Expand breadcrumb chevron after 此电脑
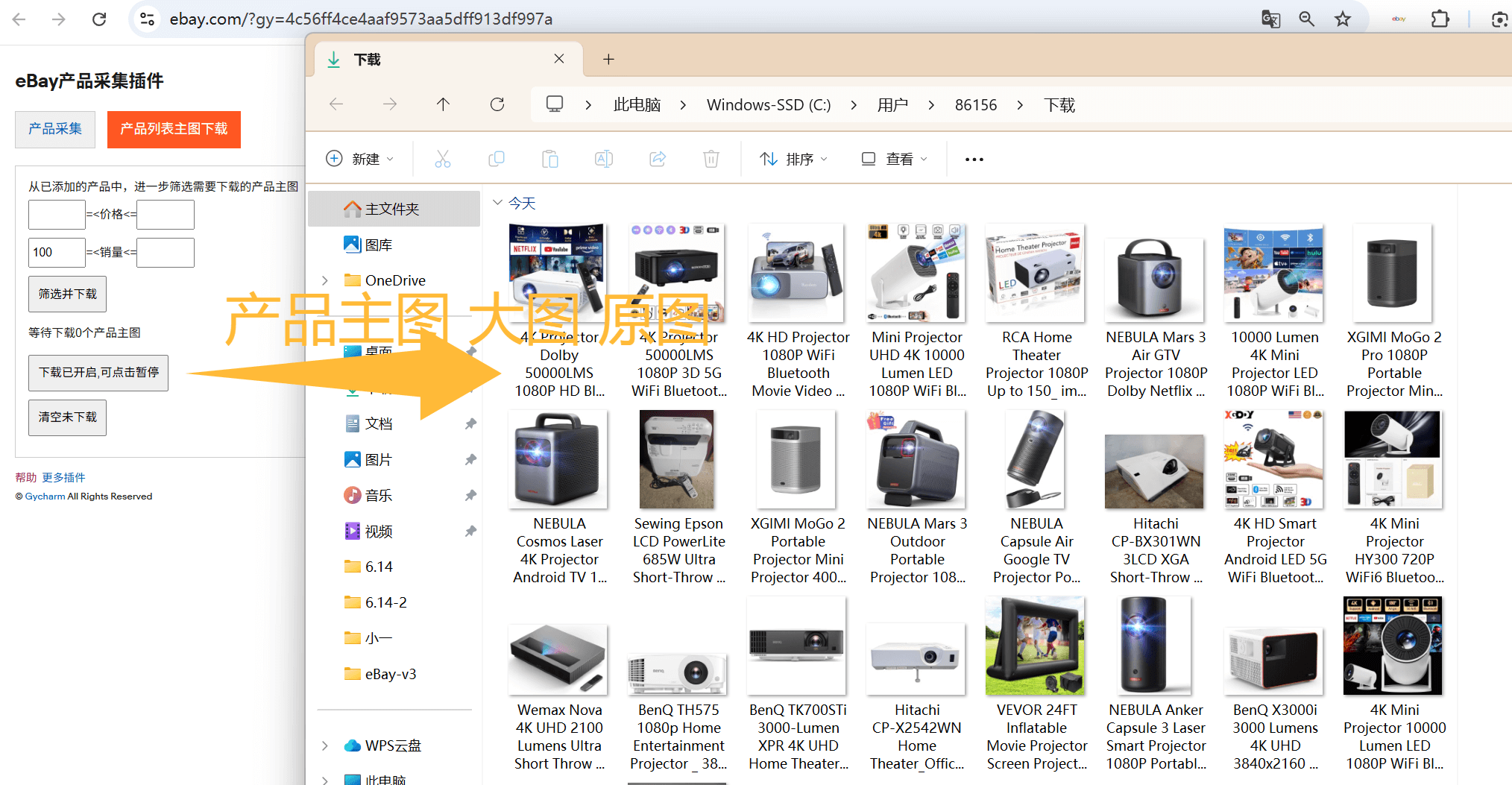Image resolution: width=1512 pixels, height=785 pixels. [x=683, y=105]
